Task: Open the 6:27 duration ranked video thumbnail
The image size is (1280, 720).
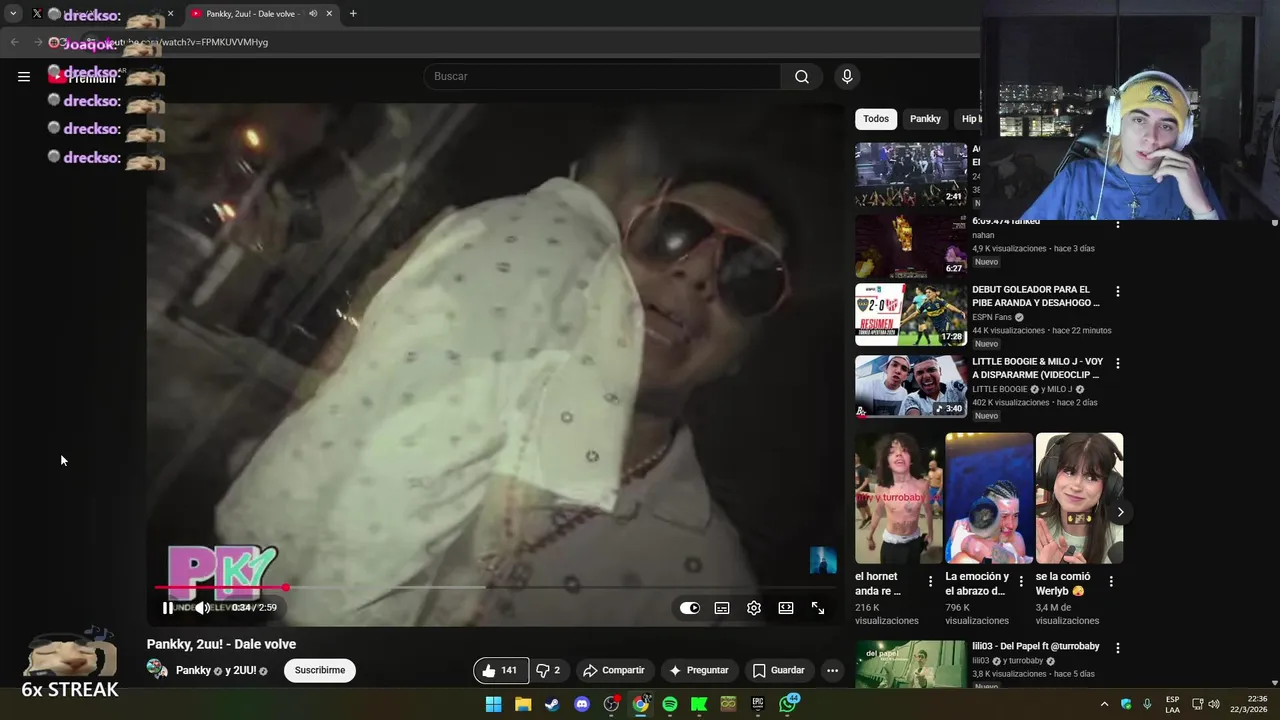Action: [x=911, y=245]
